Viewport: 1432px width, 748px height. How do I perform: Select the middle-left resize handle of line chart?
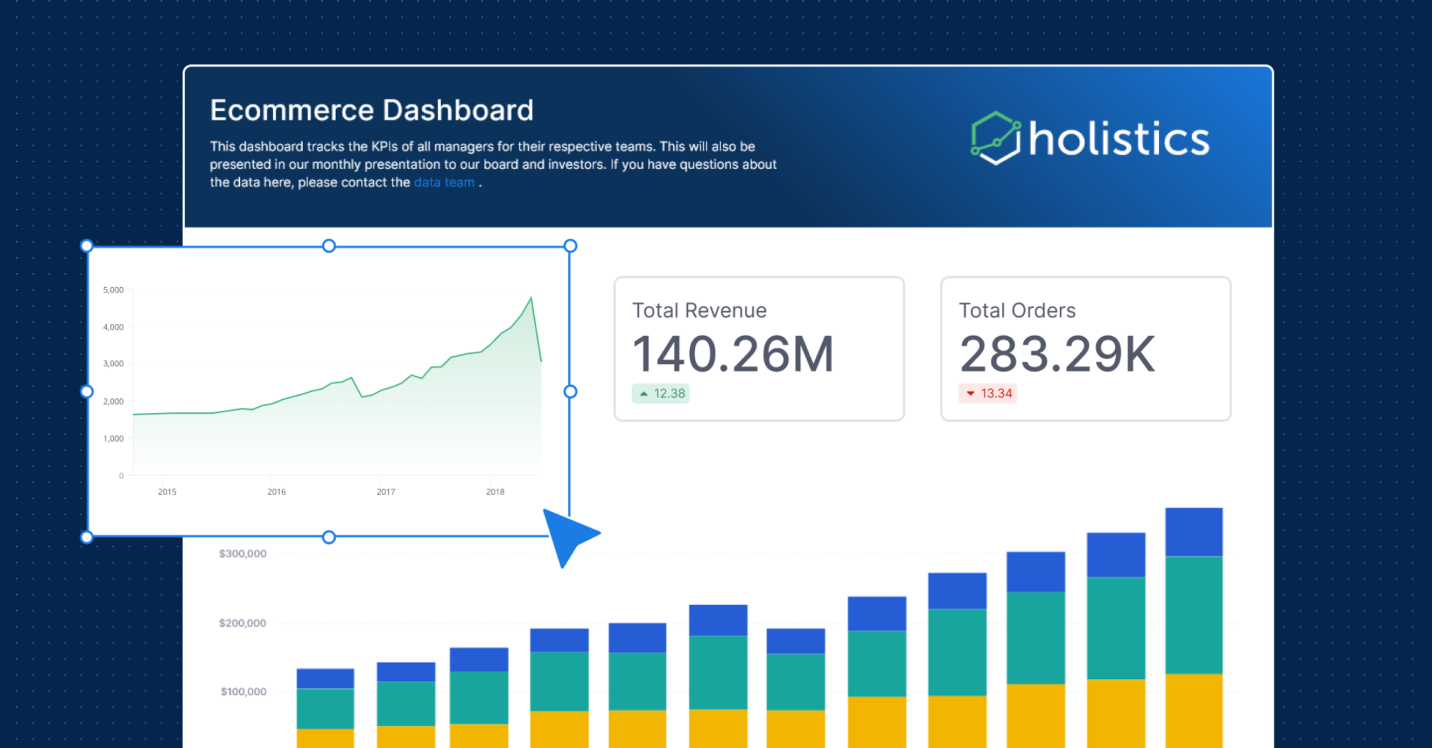click(x=87, y=391)
